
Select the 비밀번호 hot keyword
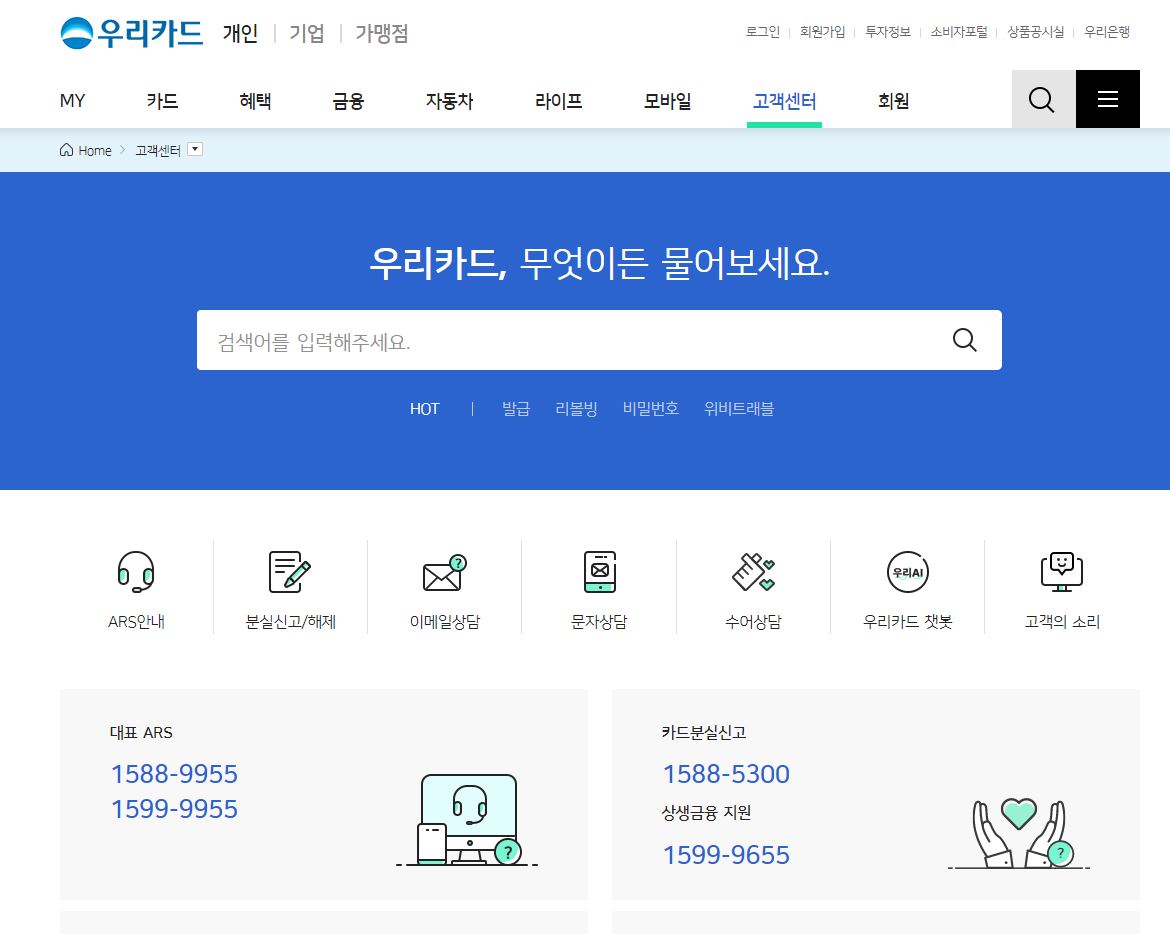[x=651, y=409]
